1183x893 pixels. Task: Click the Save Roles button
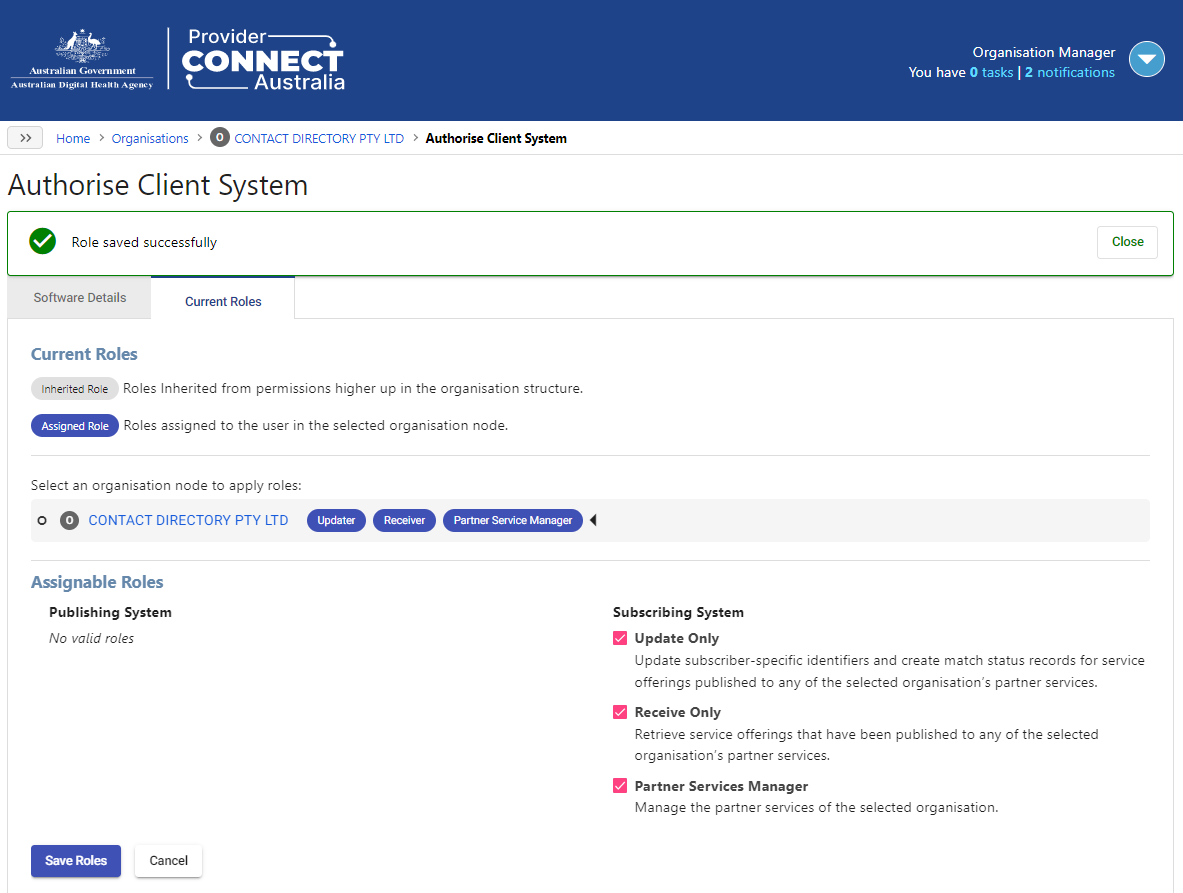(75, 860)
